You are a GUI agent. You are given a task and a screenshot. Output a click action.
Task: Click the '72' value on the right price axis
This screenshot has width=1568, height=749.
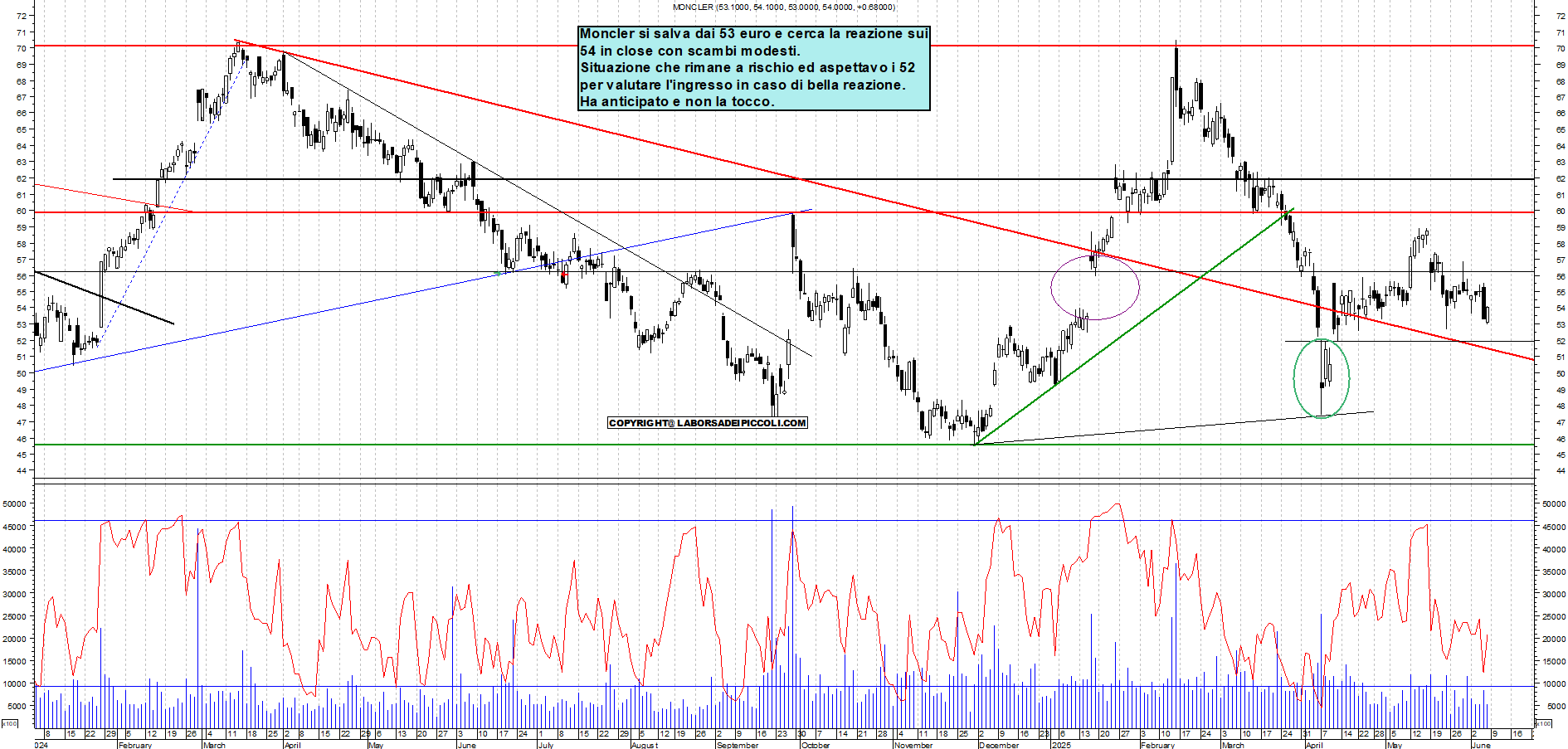pyautogui.click(x=1561, y=16)
